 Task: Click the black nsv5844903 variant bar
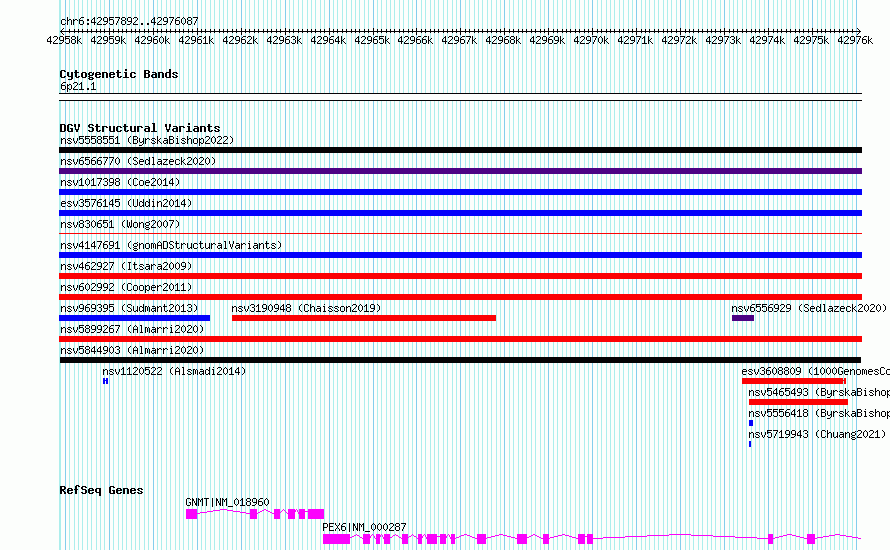[460, 360]
